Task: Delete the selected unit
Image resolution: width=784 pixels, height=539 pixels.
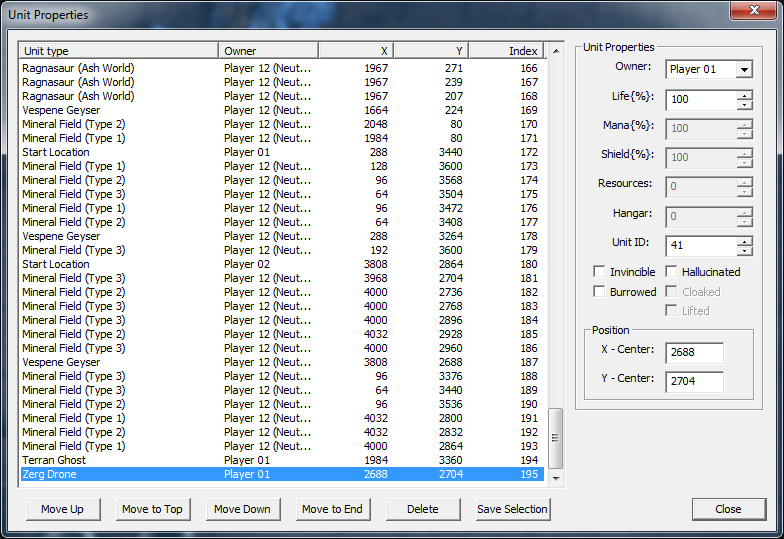Action: tap(422, 509)
